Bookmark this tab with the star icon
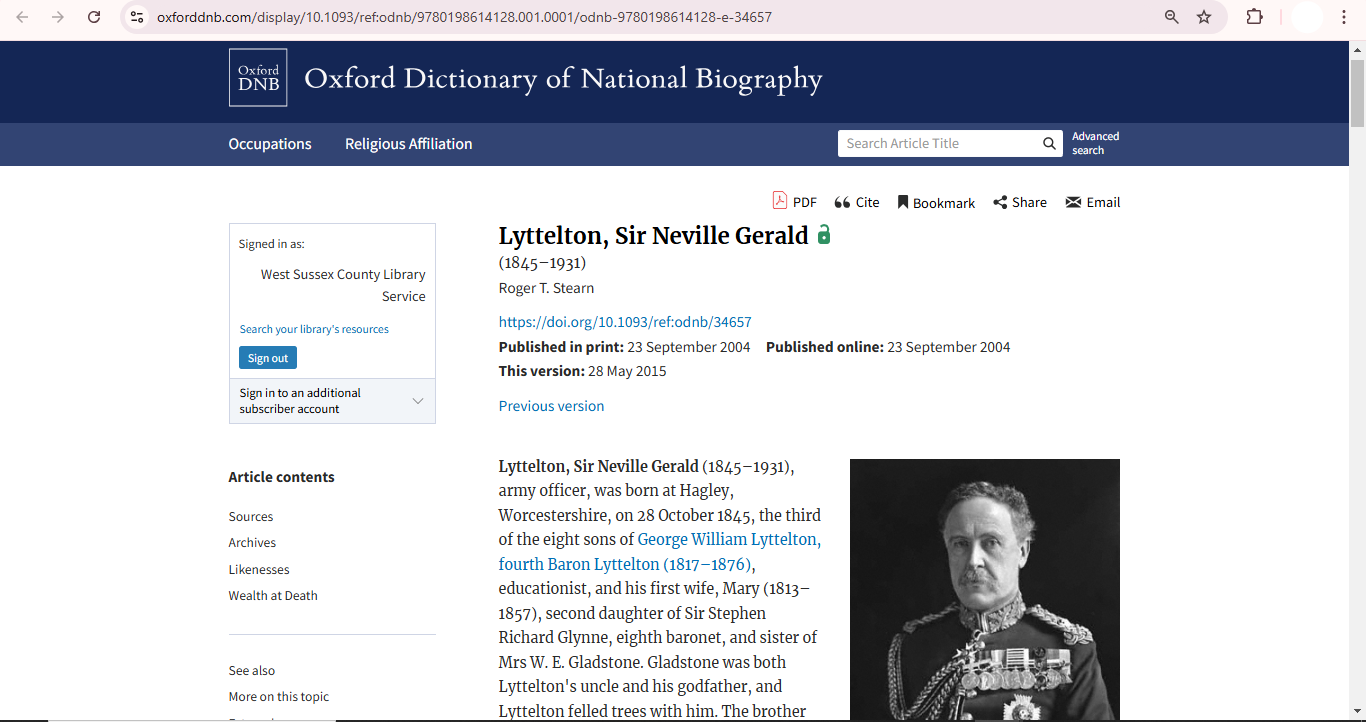 [x=1204, y=17]
